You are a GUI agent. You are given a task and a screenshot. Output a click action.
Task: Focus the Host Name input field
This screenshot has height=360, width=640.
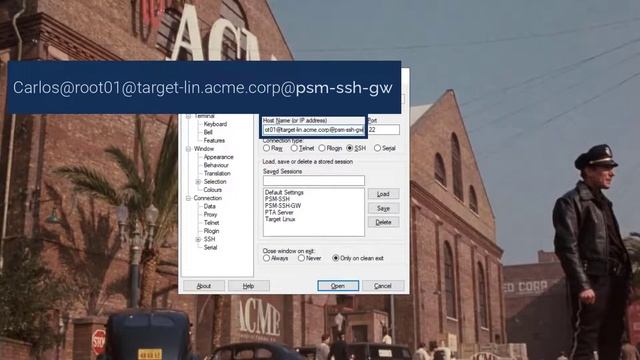[x=313, y=130]
